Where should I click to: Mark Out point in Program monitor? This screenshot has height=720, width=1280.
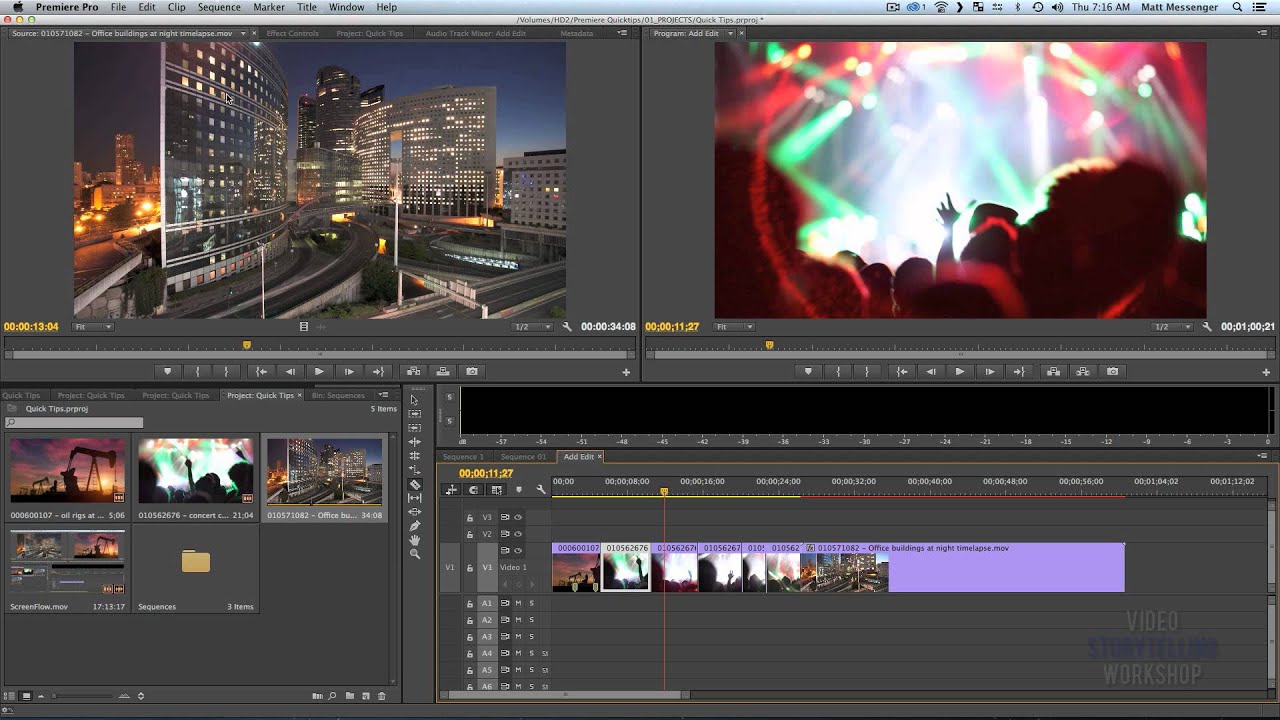click(x=866, y=371)
